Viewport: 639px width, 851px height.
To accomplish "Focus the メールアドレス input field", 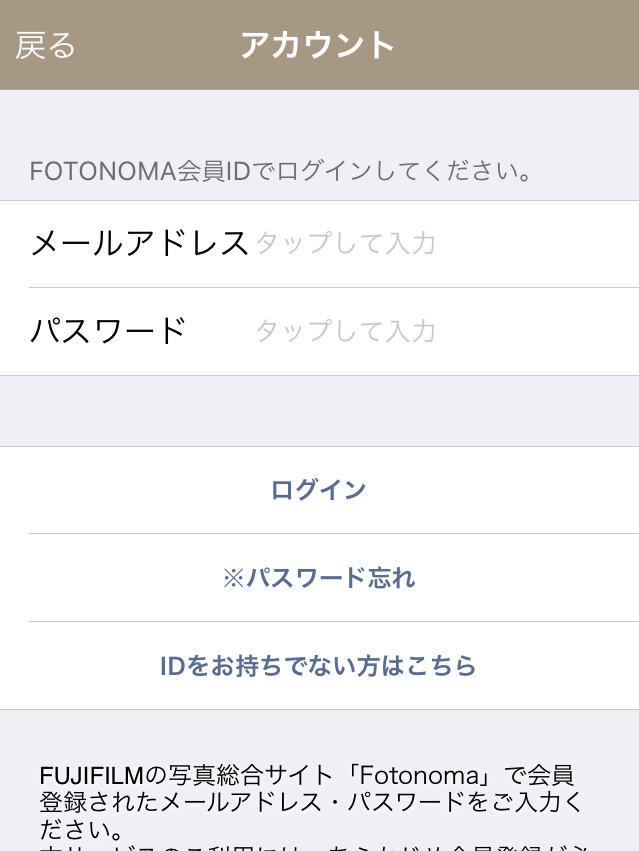I will click(x=440, y=243).
